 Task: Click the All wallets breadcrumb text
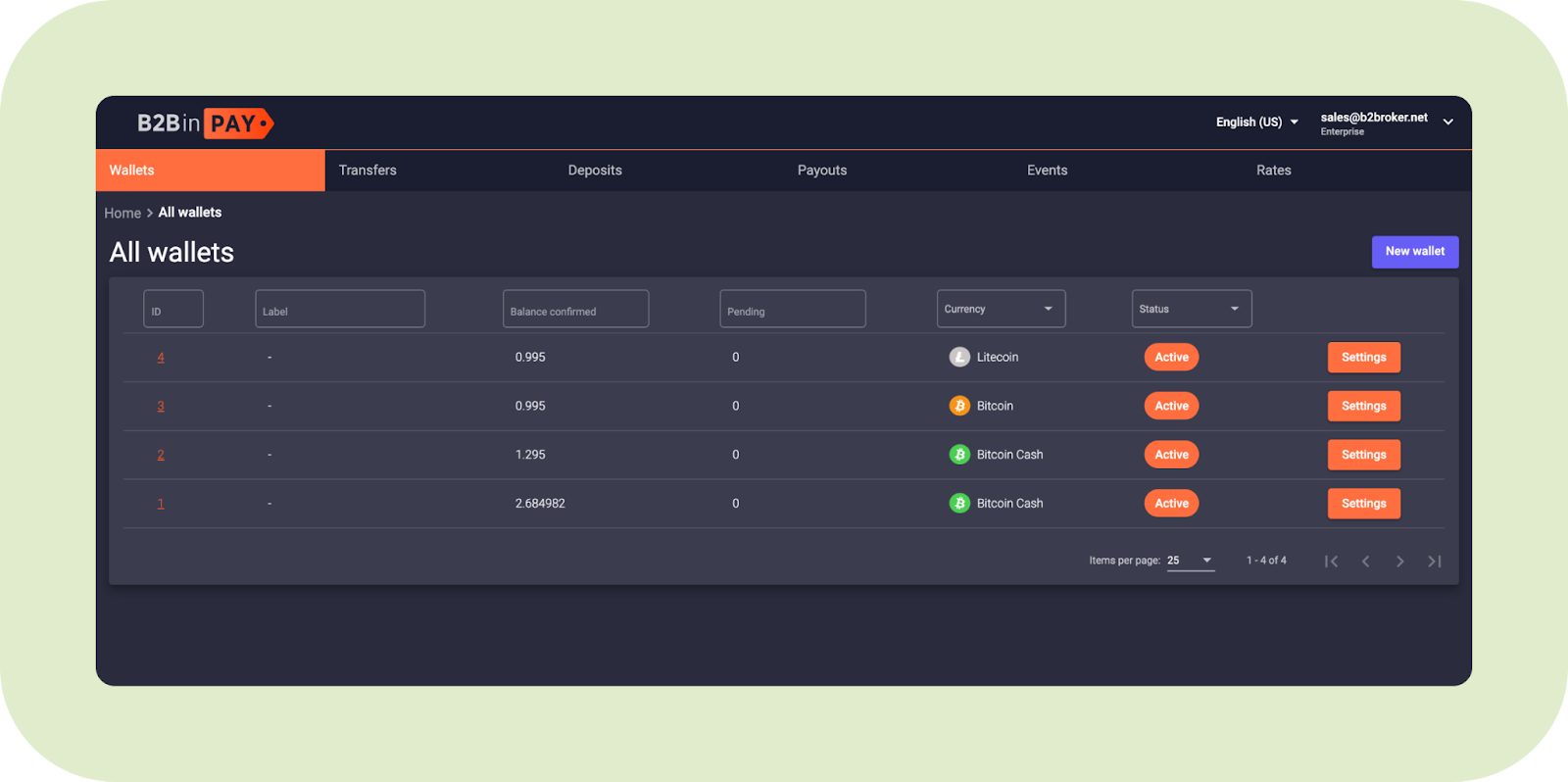click(190, 213)
